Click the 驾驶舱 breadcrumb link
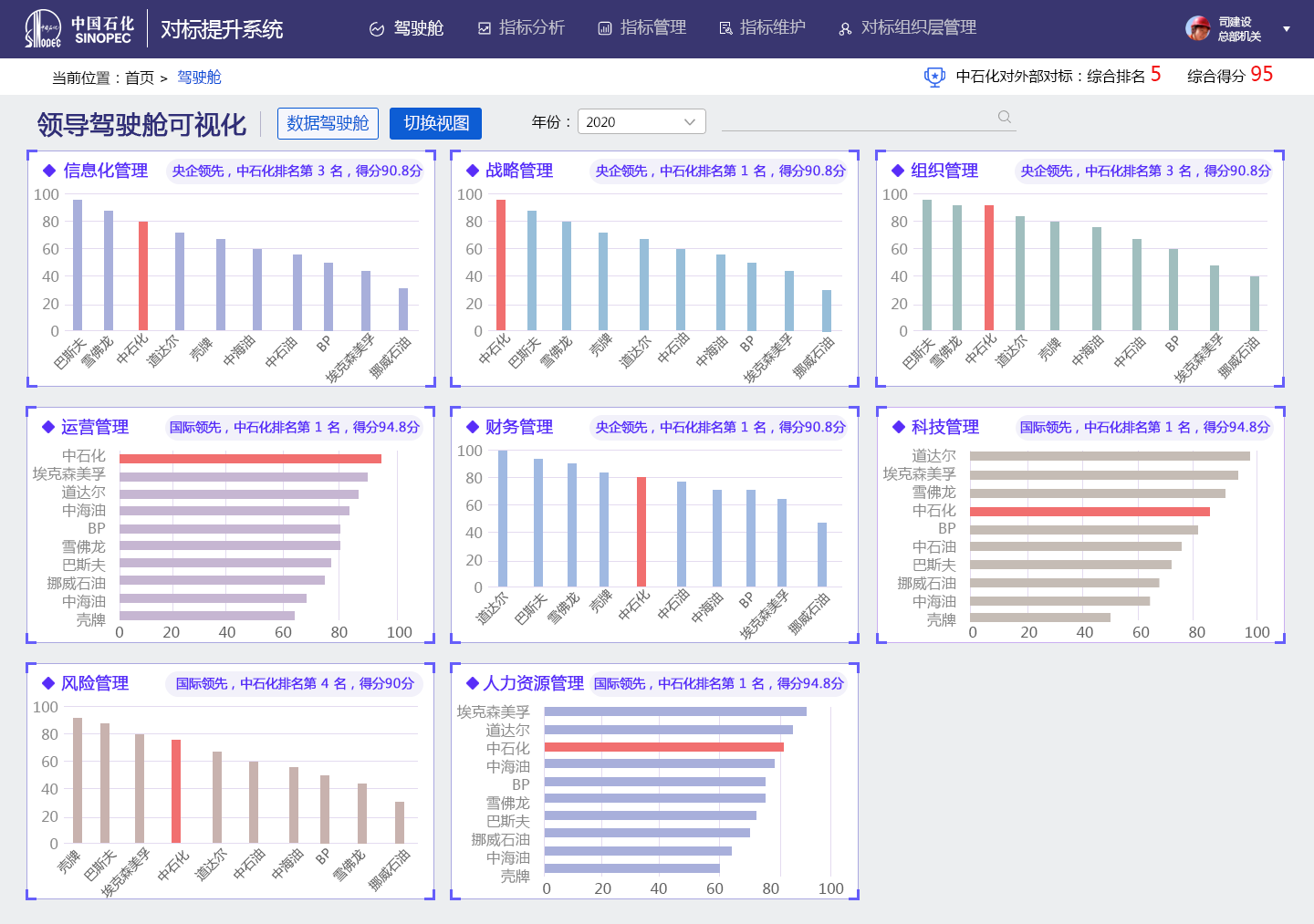This screenshot has height=924, width=1314. tap(199, 78)
